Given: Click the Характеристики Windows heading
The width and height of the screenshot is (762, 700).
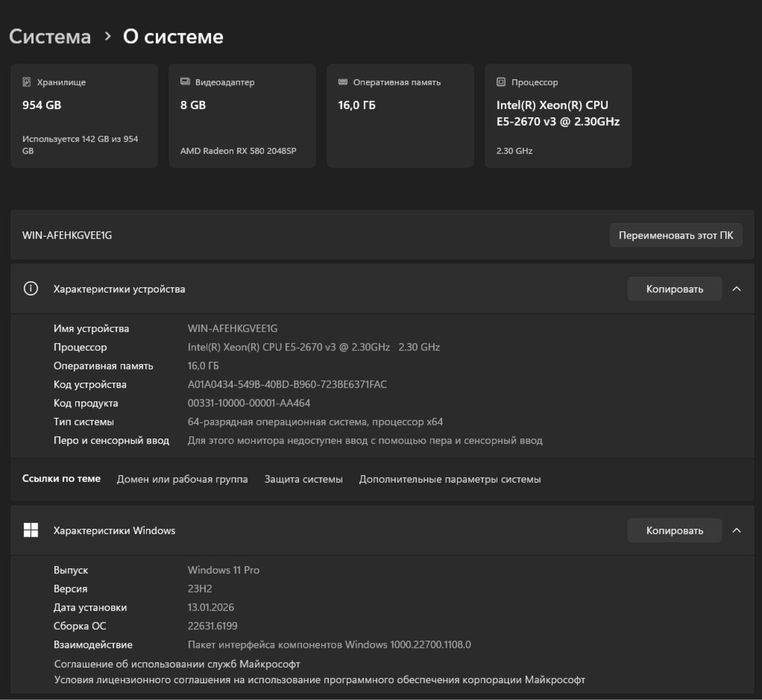Looking at the screenshot, I should [114, 531].
